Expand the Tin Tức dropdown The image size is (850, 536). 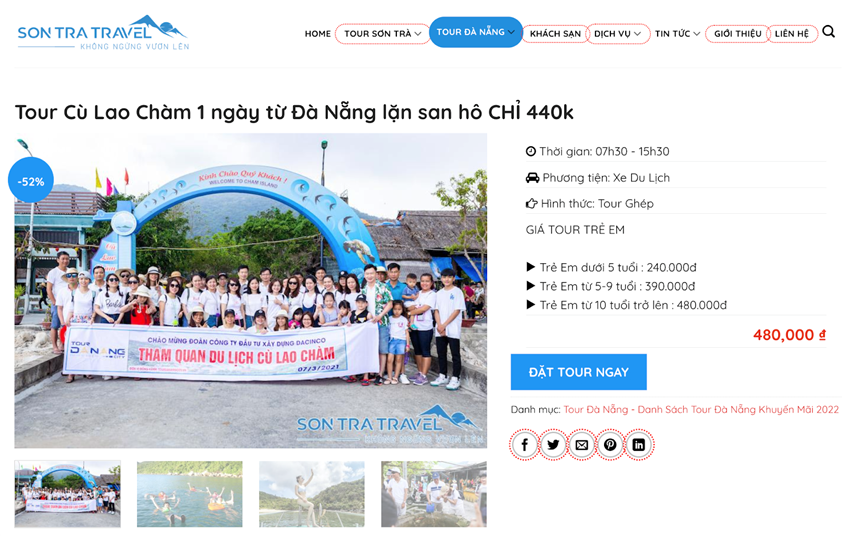(677, 34)
